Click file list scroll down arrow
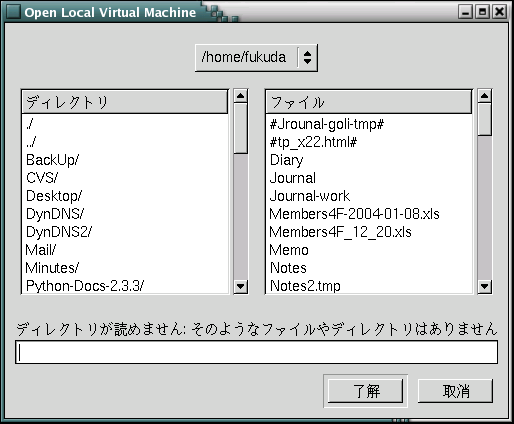 (x=484, y=286)
